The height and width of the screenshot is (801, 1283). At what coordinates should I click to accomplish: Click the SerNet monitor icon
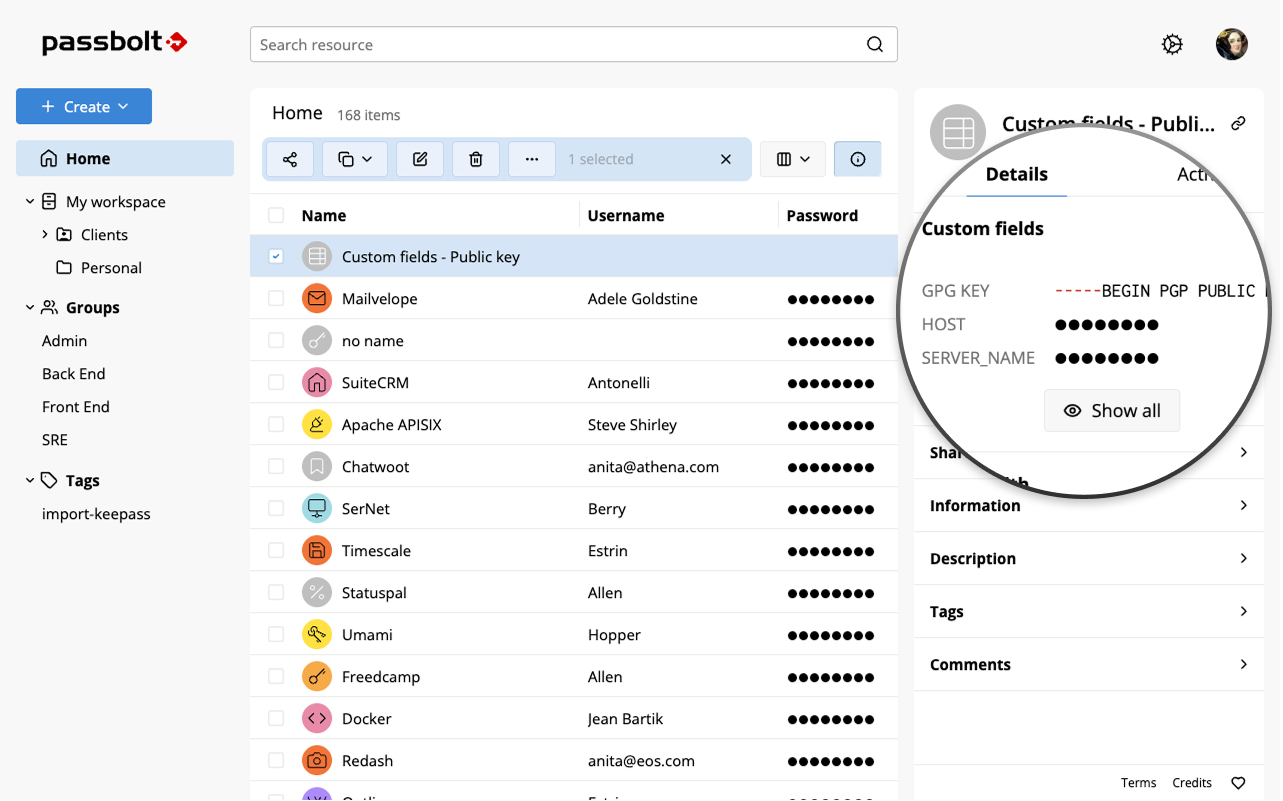[317, 508]
